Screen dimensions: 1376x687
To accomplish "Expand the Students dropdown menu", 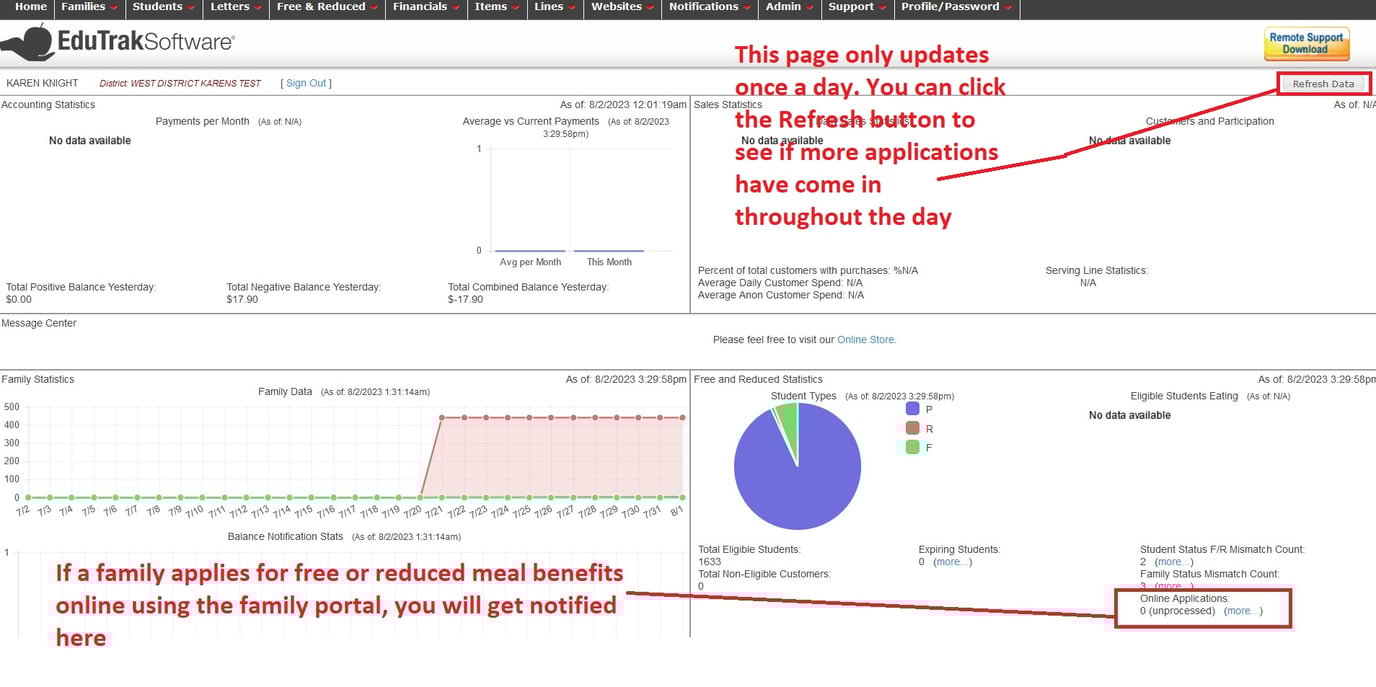I will 163,7.
